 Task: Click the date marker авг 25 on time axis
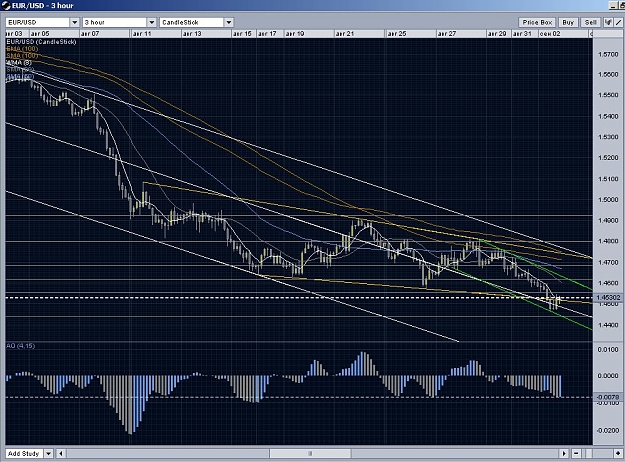tap(397, 34)
